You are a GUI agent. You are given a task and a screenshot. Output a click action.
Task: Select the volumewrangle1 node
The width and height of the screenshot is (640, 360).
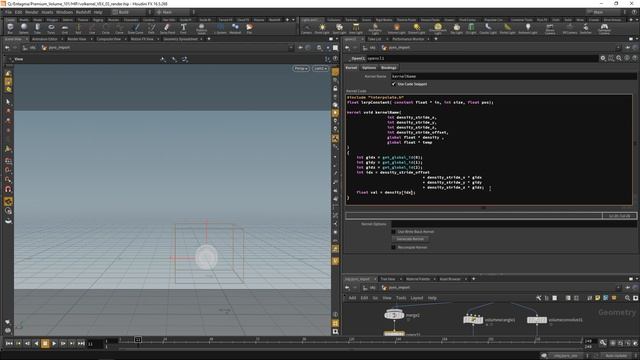473,320
